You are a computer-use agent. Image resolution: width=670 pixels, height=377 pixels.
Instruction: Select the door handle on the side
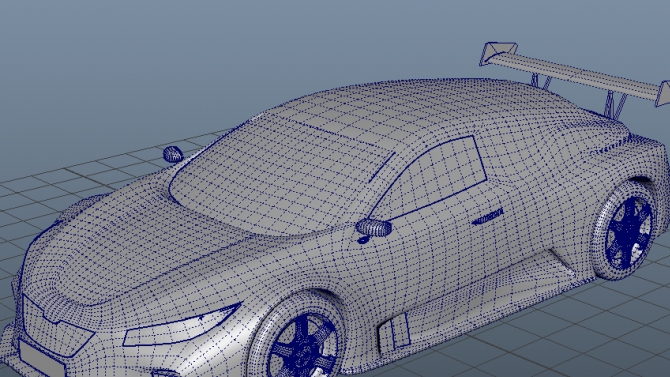point(488,217)
